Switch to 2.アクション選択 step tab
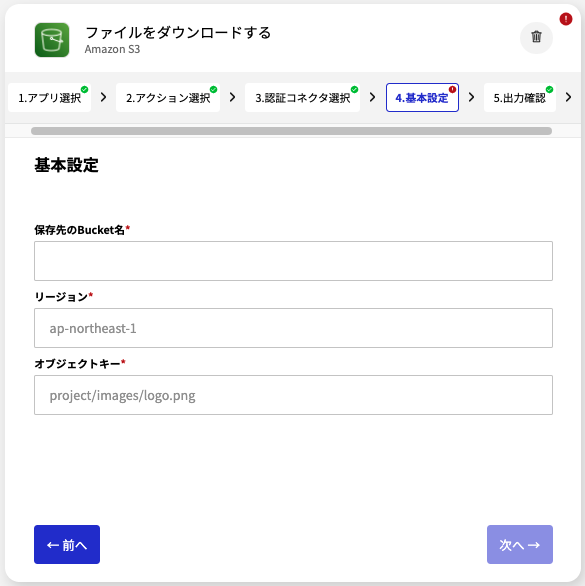This screenshot has height=586, width=585. pos(168,98)
